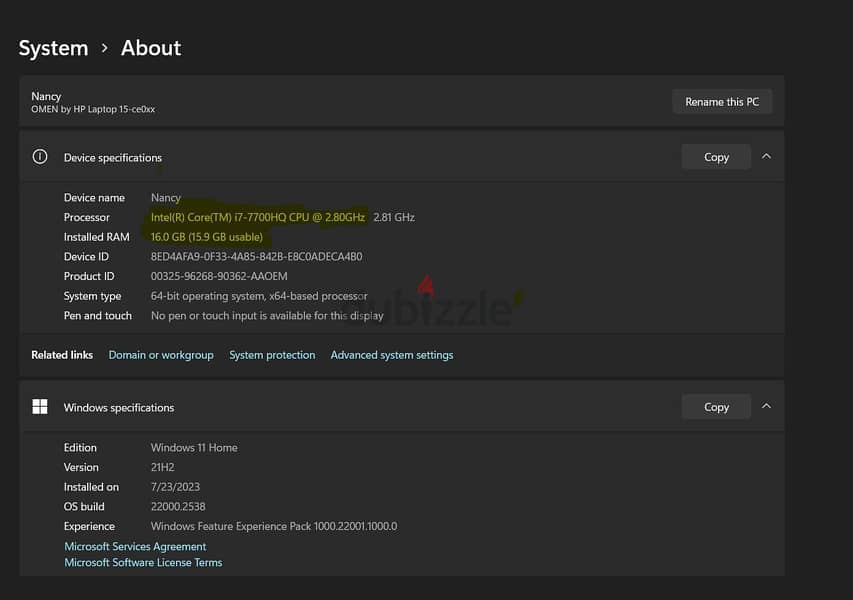Click the Windows logo icon beside Windows specifications
This screenshot has height=600, width=853.
tap(40, 406)
